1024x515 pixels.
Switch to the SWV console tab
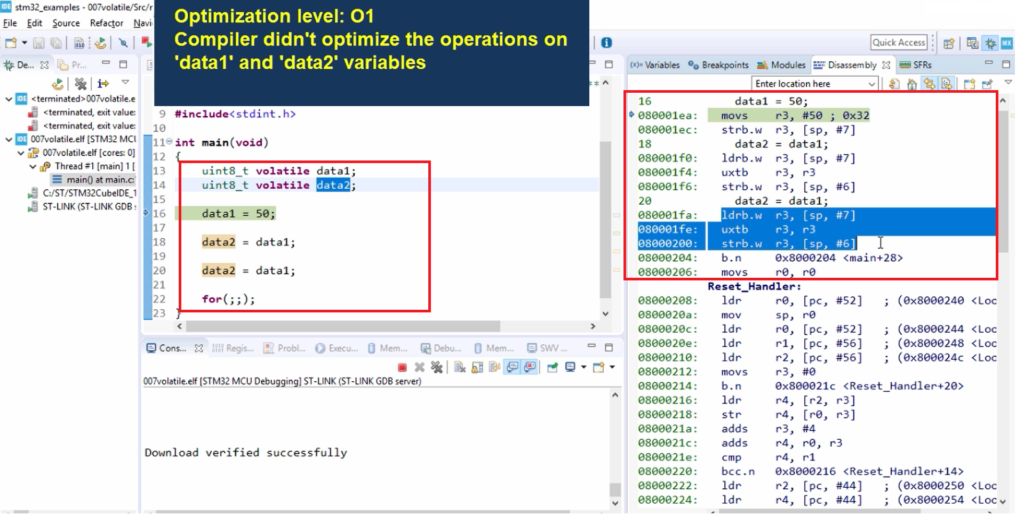[547, 348]
